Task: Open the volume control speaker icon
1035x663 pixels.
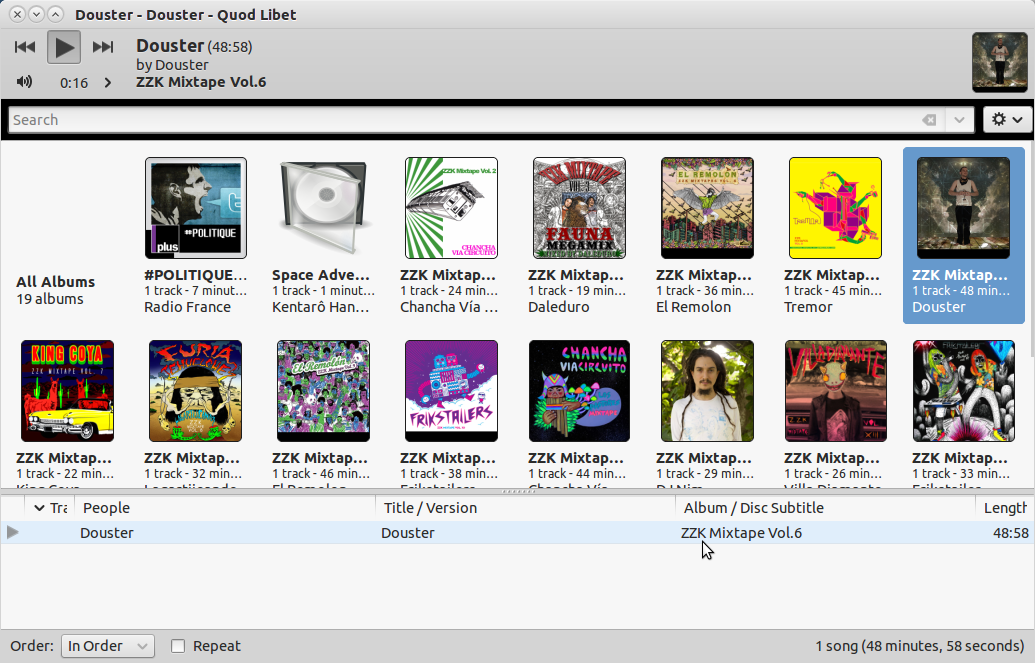Action: 24,82
